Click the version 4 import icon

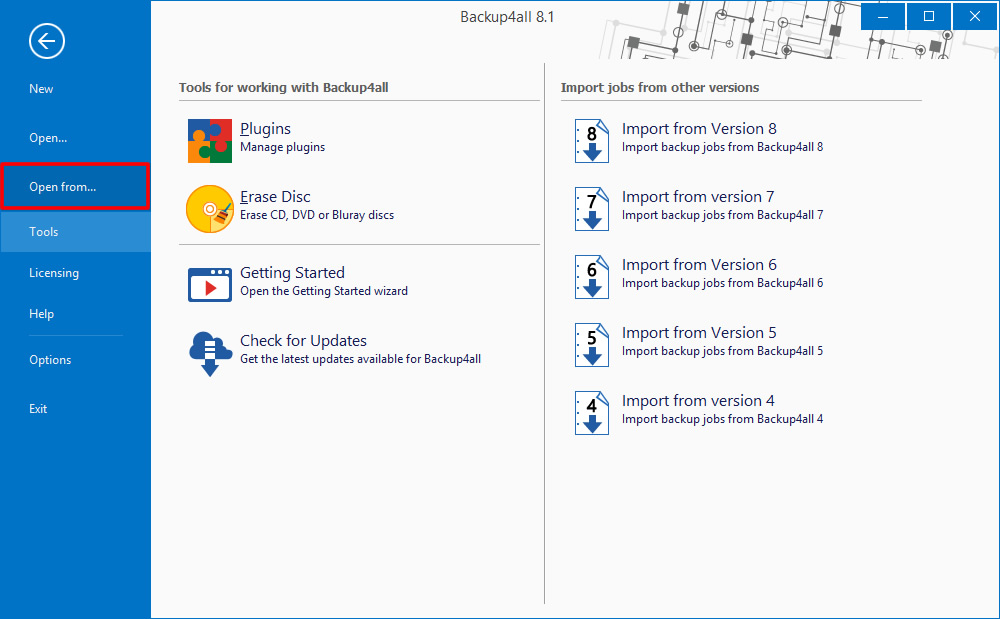[591, 412]
